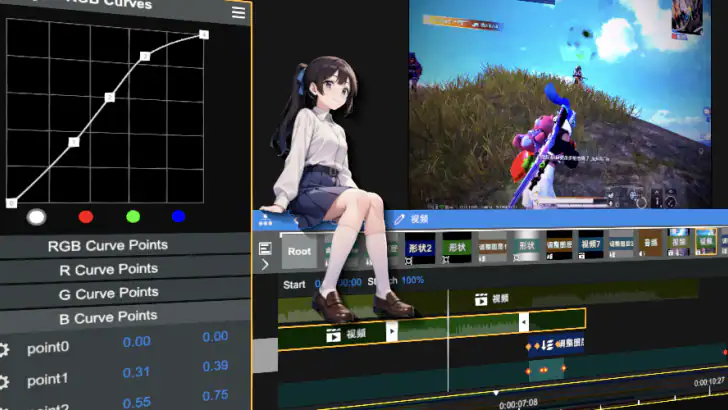
Task: Click the pencil edit icon beside 视频
Action: click(399, 219)
